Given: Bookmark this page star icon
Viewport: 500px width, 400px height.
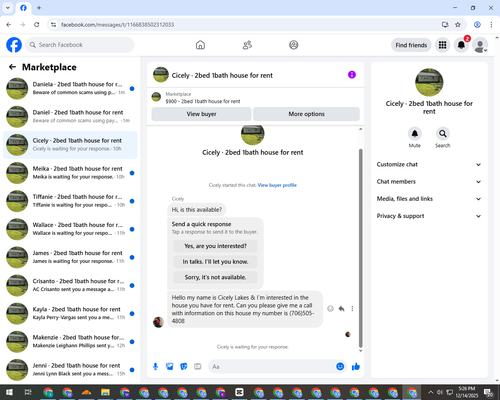Looking at the screenshot, I should coord(458,25).
